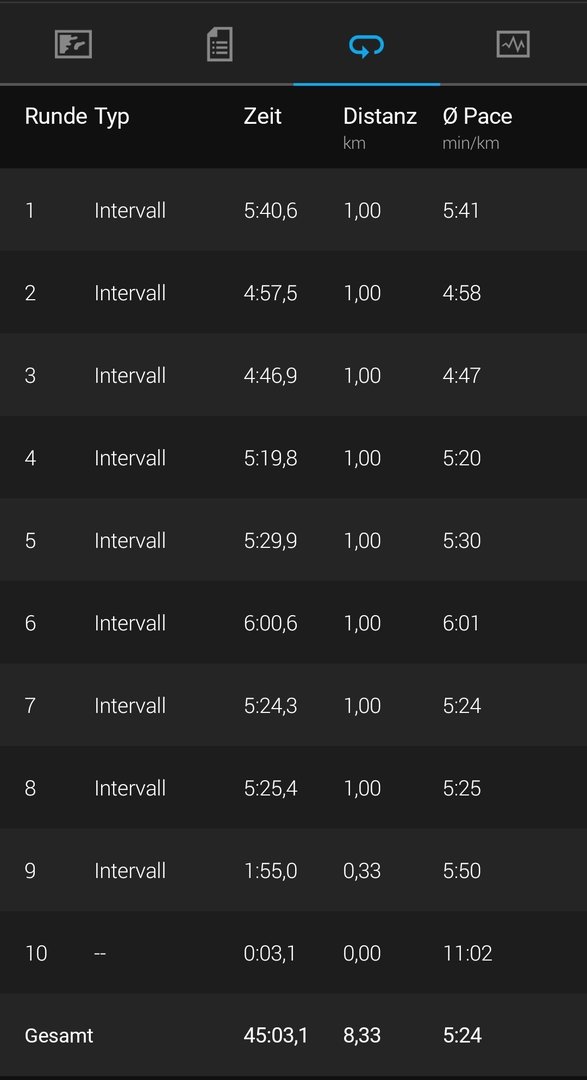
Task: Select lap 7 row with time 5:24,3
Action: pos(294,705)
